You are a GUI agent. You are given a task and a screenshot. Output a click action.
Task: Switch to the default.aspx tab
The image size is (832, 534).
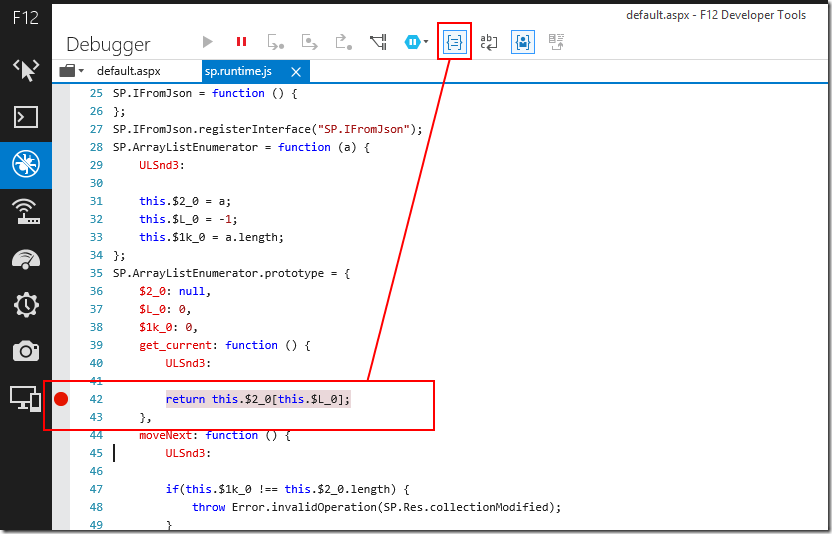[128, 71]
